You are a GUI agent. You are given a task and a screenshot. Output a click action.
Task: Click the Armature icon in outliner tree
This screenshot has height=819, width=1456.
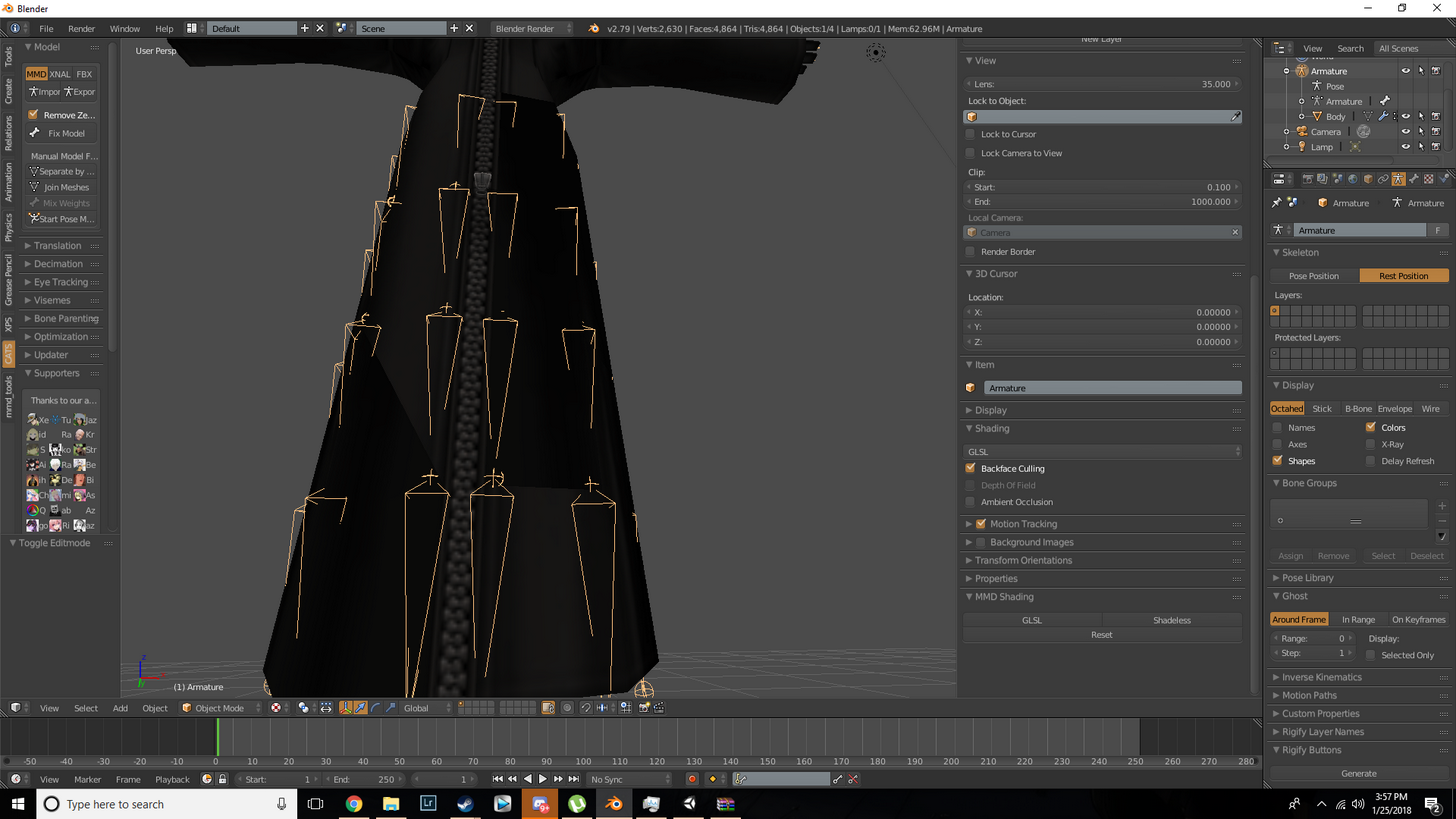coord(1301,71)
